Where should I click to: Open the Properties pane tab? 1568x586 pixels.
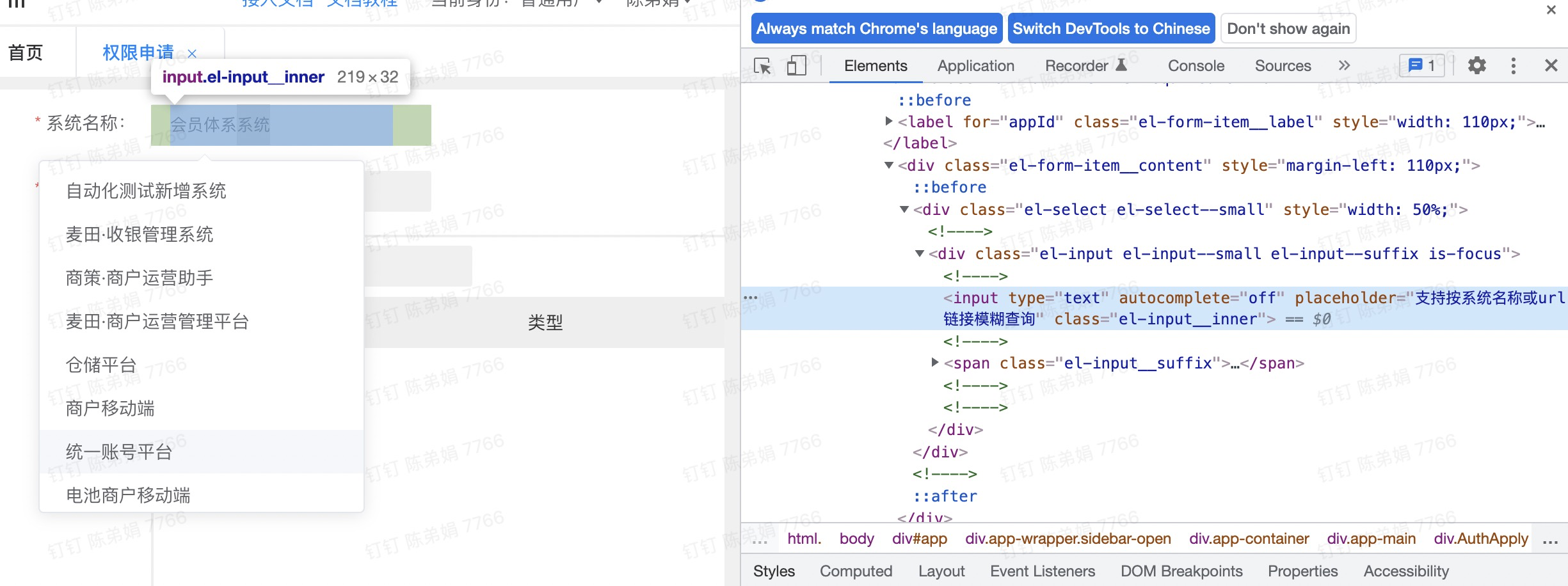point(1302,571)
